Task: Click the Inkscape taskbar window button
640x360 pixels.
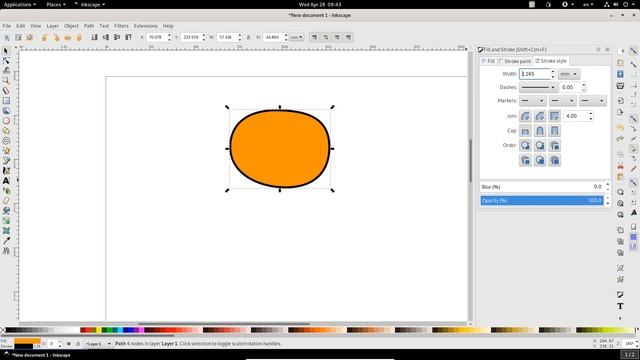Action: point(38,355)
